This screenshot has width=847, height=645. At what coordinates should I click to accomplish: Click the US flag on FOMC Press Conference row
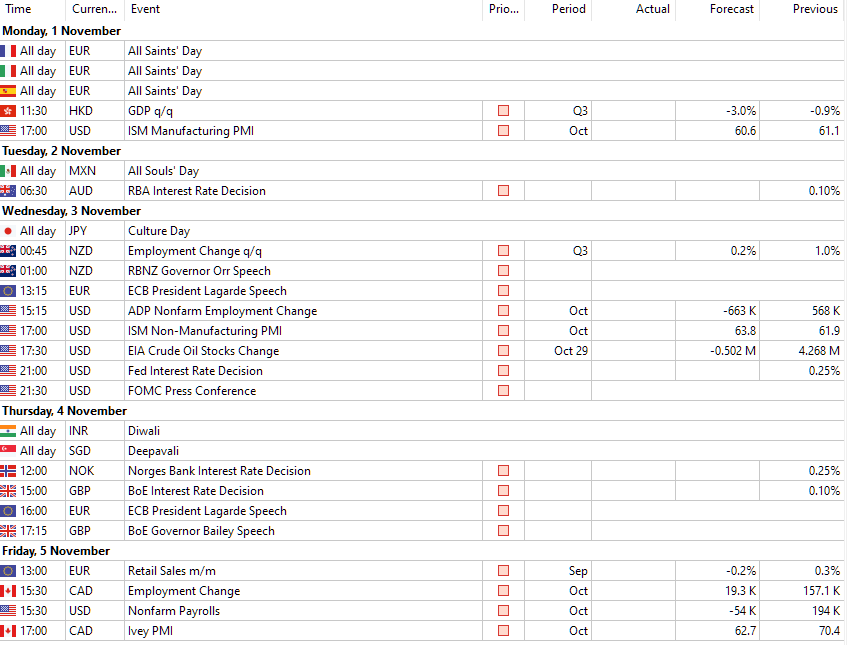pyautogui.click(x=8, y=391)
